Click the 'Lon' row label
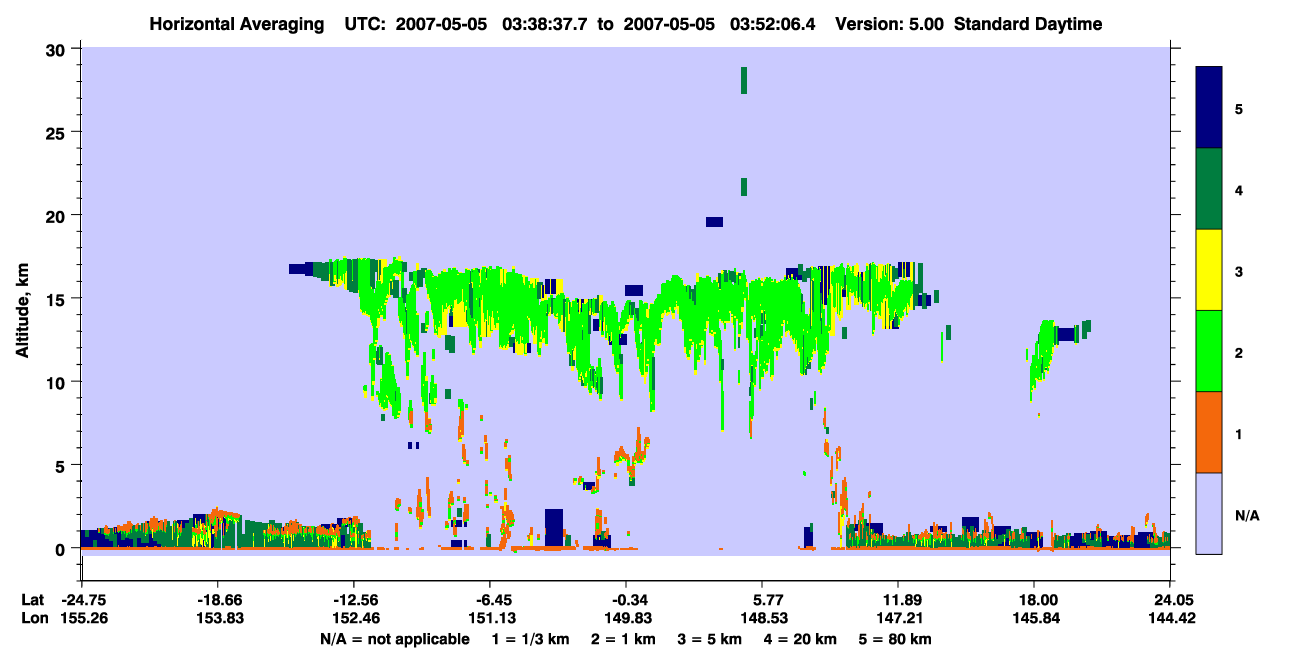This screenshot has height=667, width=1300. tap(33, 618)
